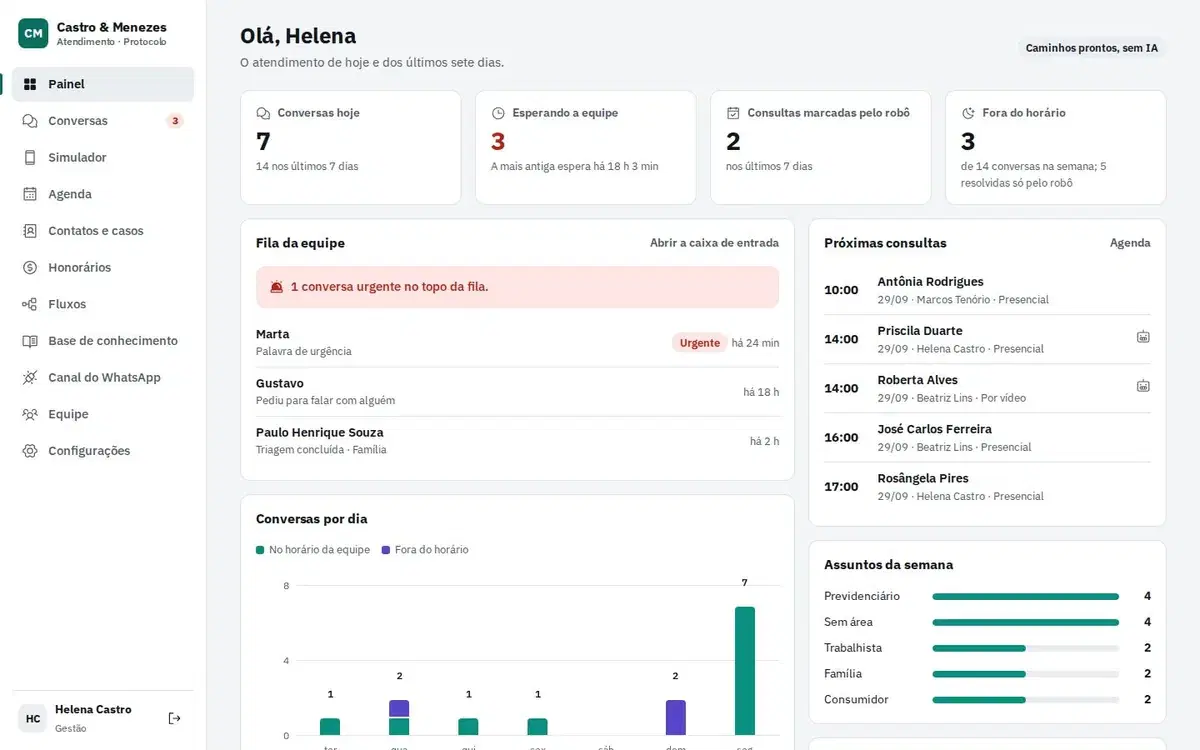Click the HC user avatar

click(x=33, y=718)
